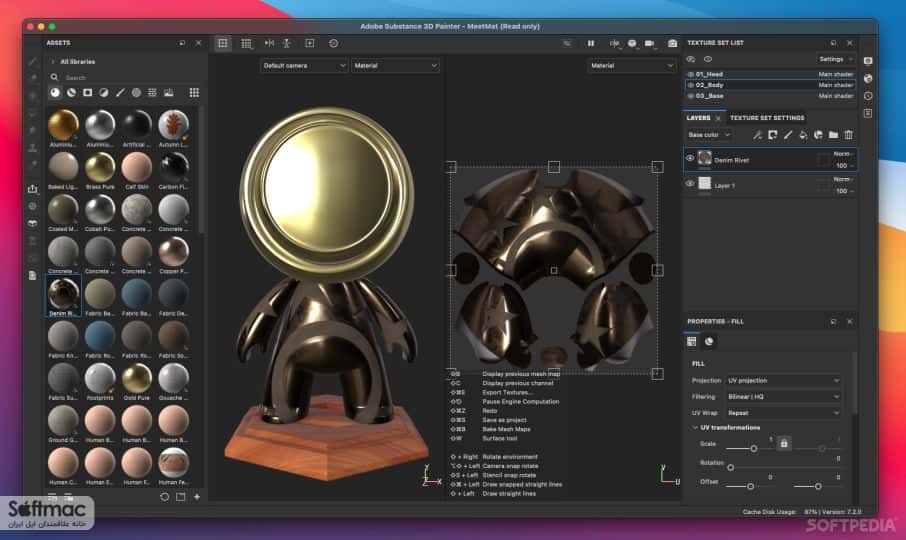Close the Layers tab with X
Image resolution: width=906 pixels, height=540 pixels.
718,118
